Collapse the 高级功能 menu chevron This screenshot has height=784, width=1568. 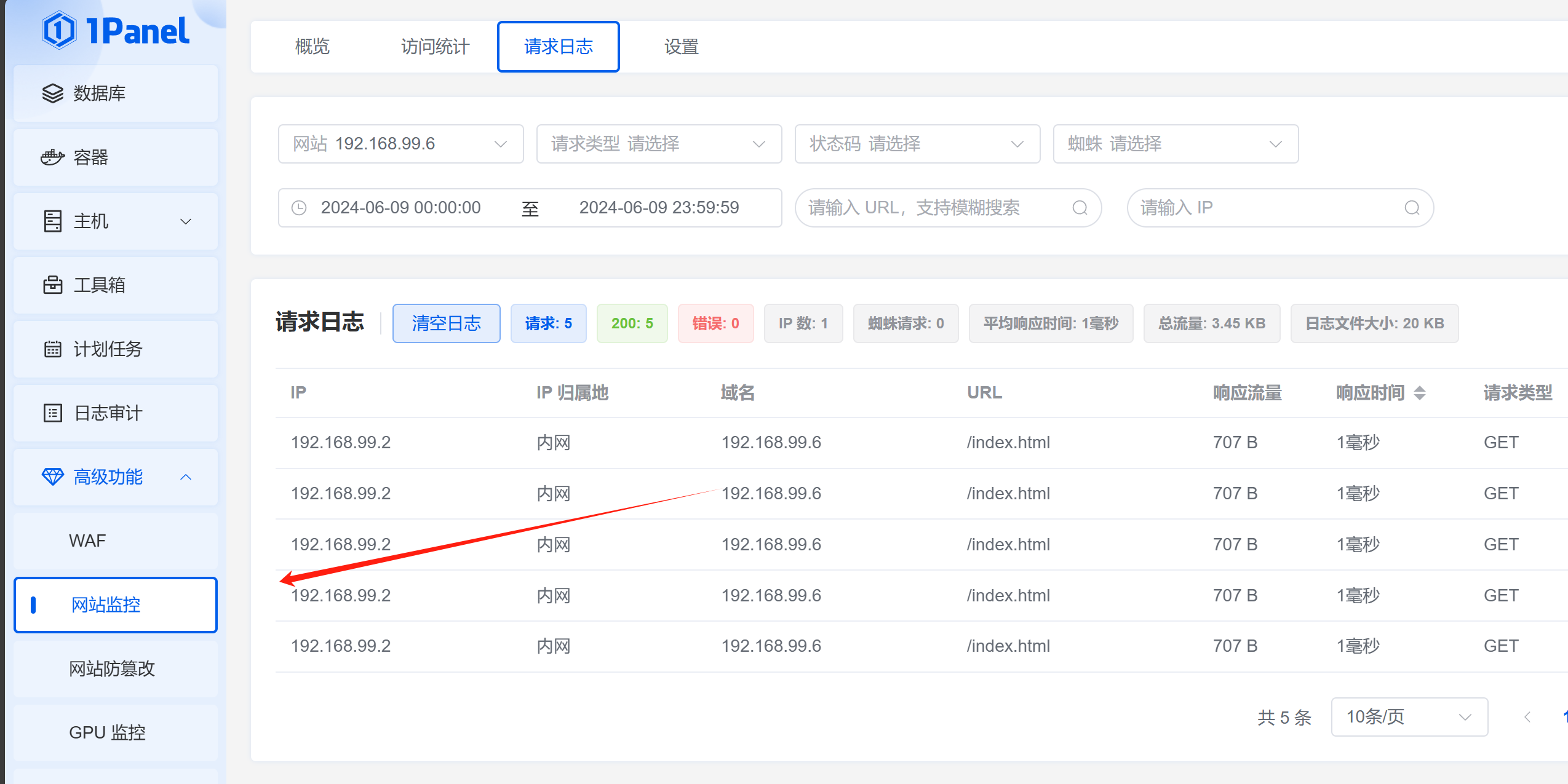185,477
